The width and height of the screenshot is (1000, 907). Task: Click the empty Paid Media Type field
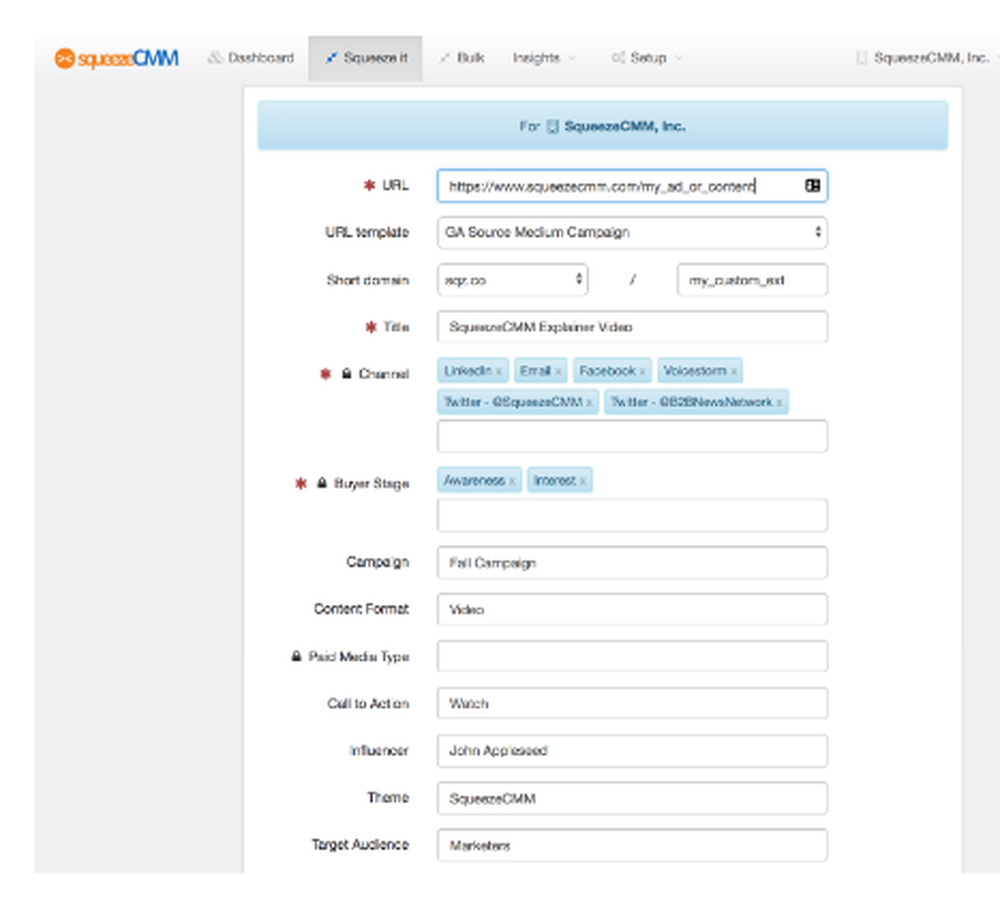pos(632,656)
